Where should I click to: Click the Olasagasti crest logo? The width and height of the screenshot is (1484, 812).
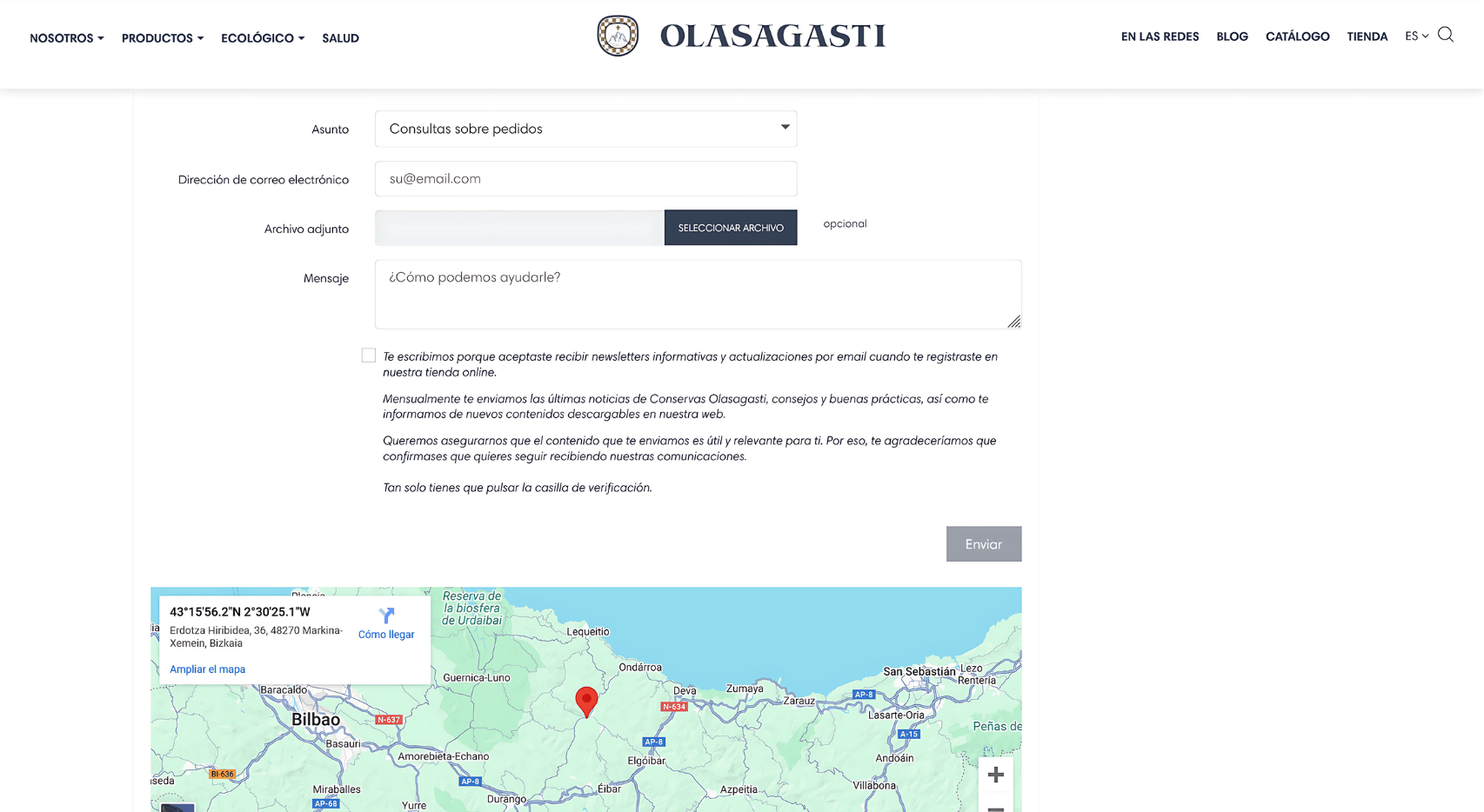618,36
